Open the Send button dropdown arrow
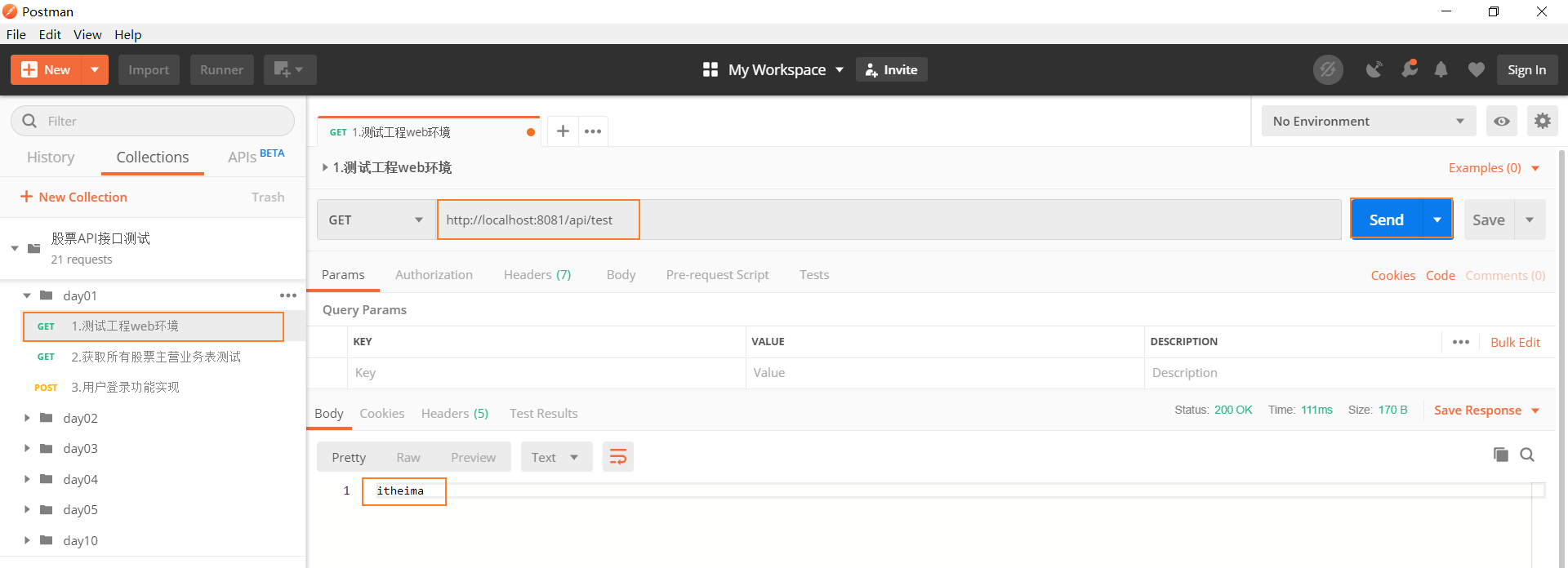This screenshot has height=568, width=1568. (x=1437, y=220)
